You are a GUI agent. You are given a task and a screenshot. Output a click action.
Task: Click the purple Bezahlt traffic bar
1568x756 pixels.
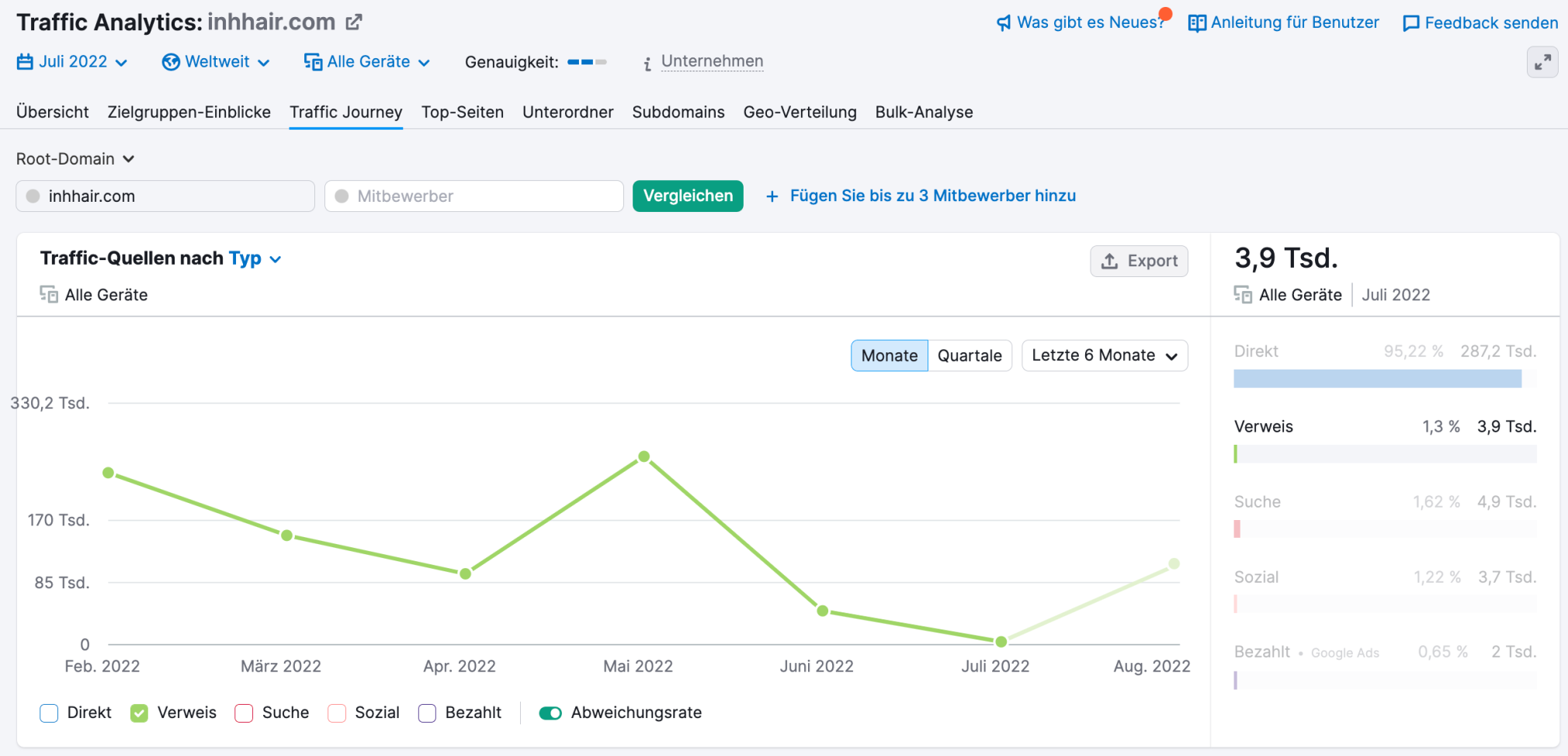pos(1236,680)
